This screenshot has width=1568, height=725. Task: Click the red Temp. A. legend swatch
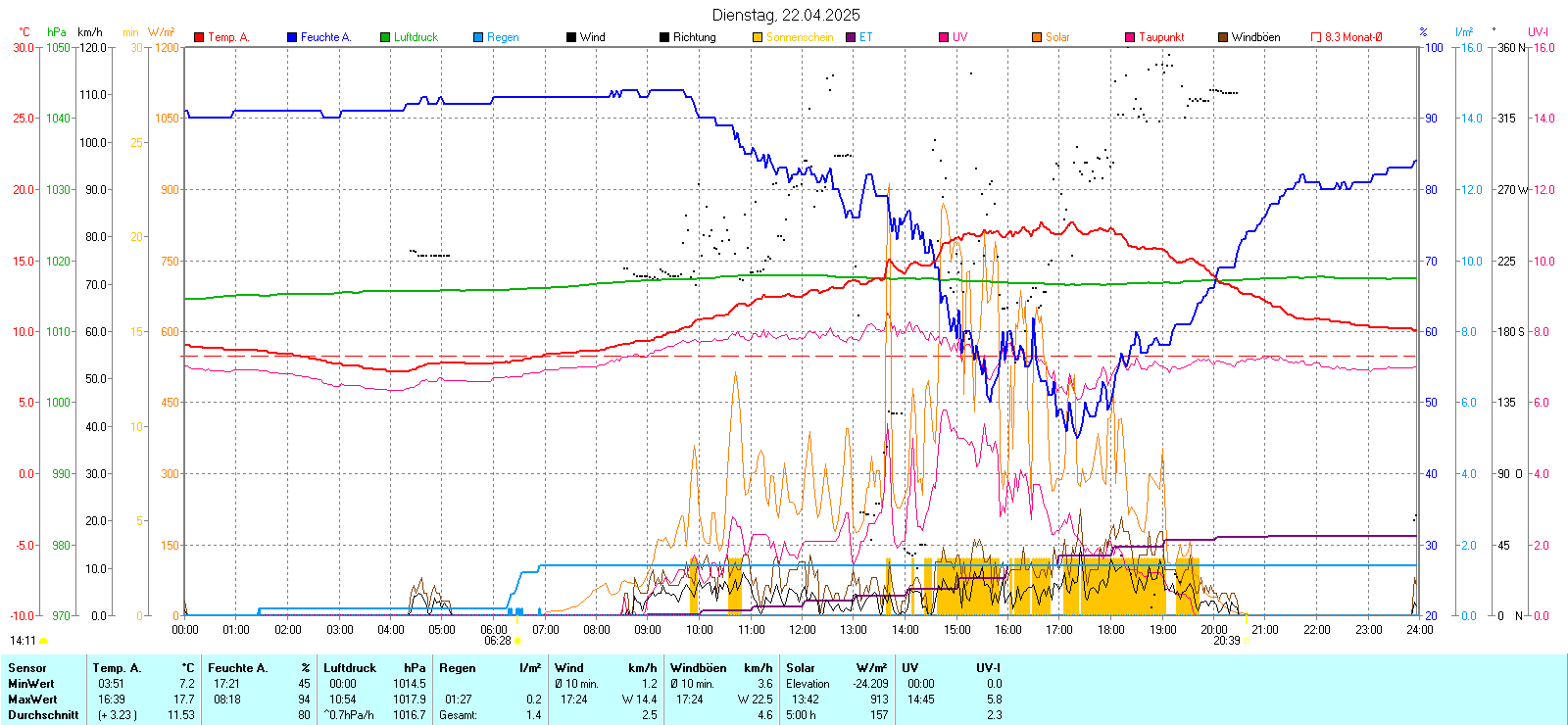click(x=199, y=37)
